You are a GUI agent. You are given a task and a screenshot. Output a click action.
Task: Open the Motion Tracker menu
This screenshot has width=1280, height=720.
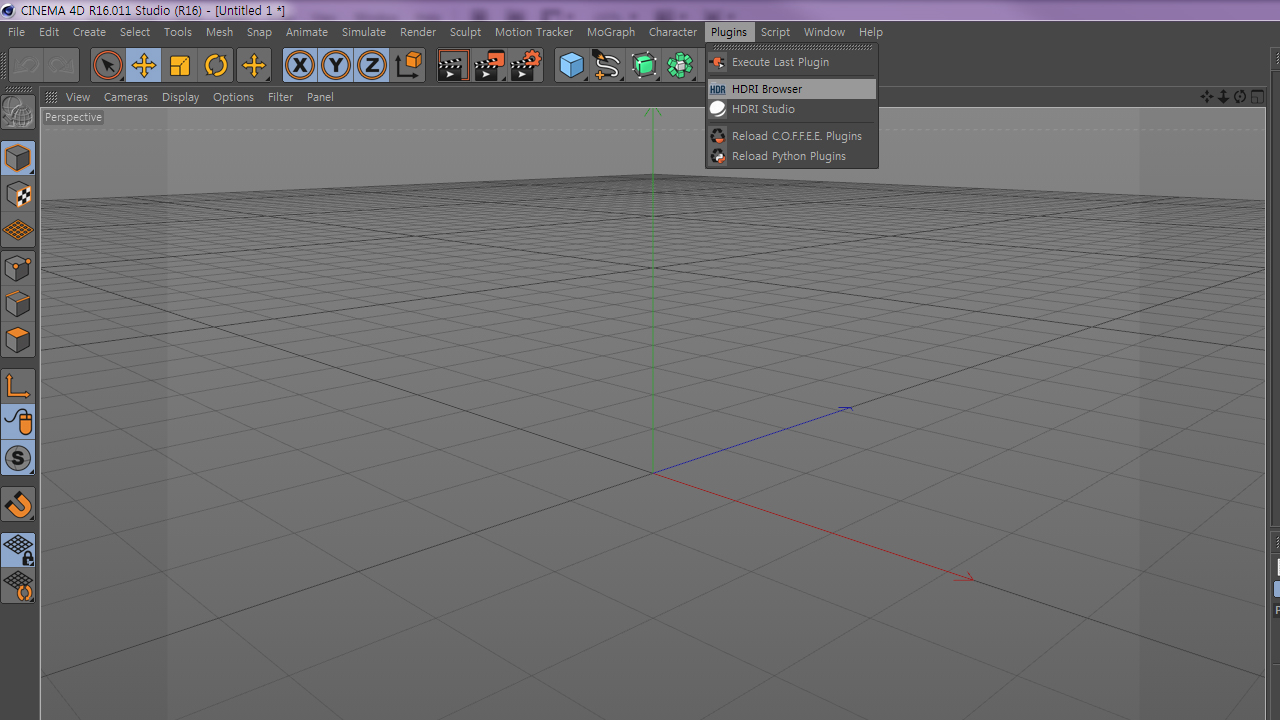point(534,32)
